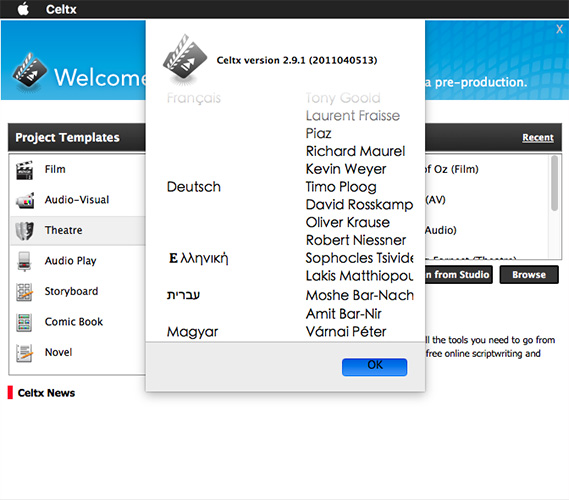Viewport: 569px width, 500px height.
Task: Click the name 'David Rosskamp' in credits
Action: (x=359, y=205)
